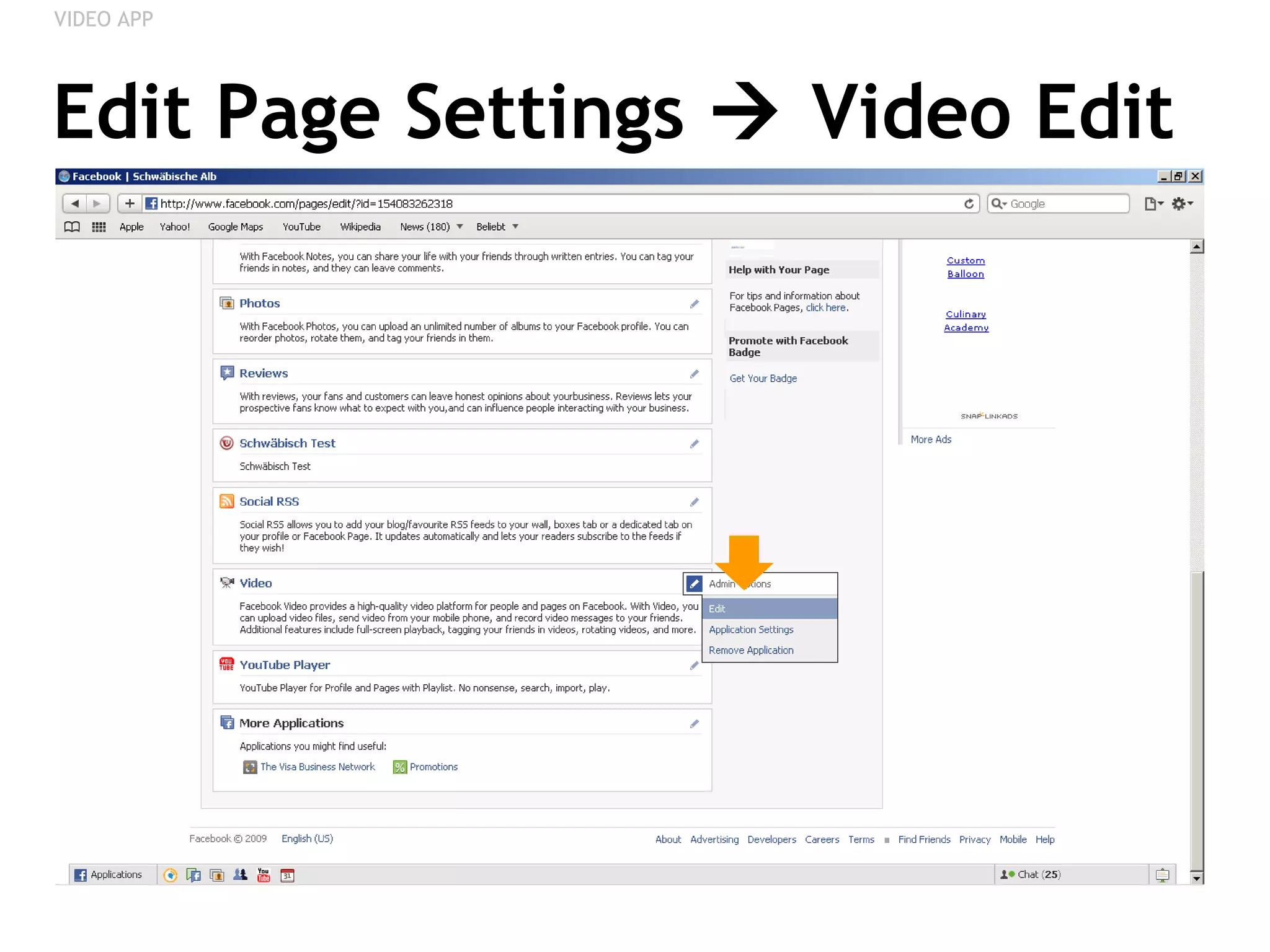Viewport: 1270px width, 952px height.
Task: Click the Schwäbisch Test red icon
Action: (227, 443)
